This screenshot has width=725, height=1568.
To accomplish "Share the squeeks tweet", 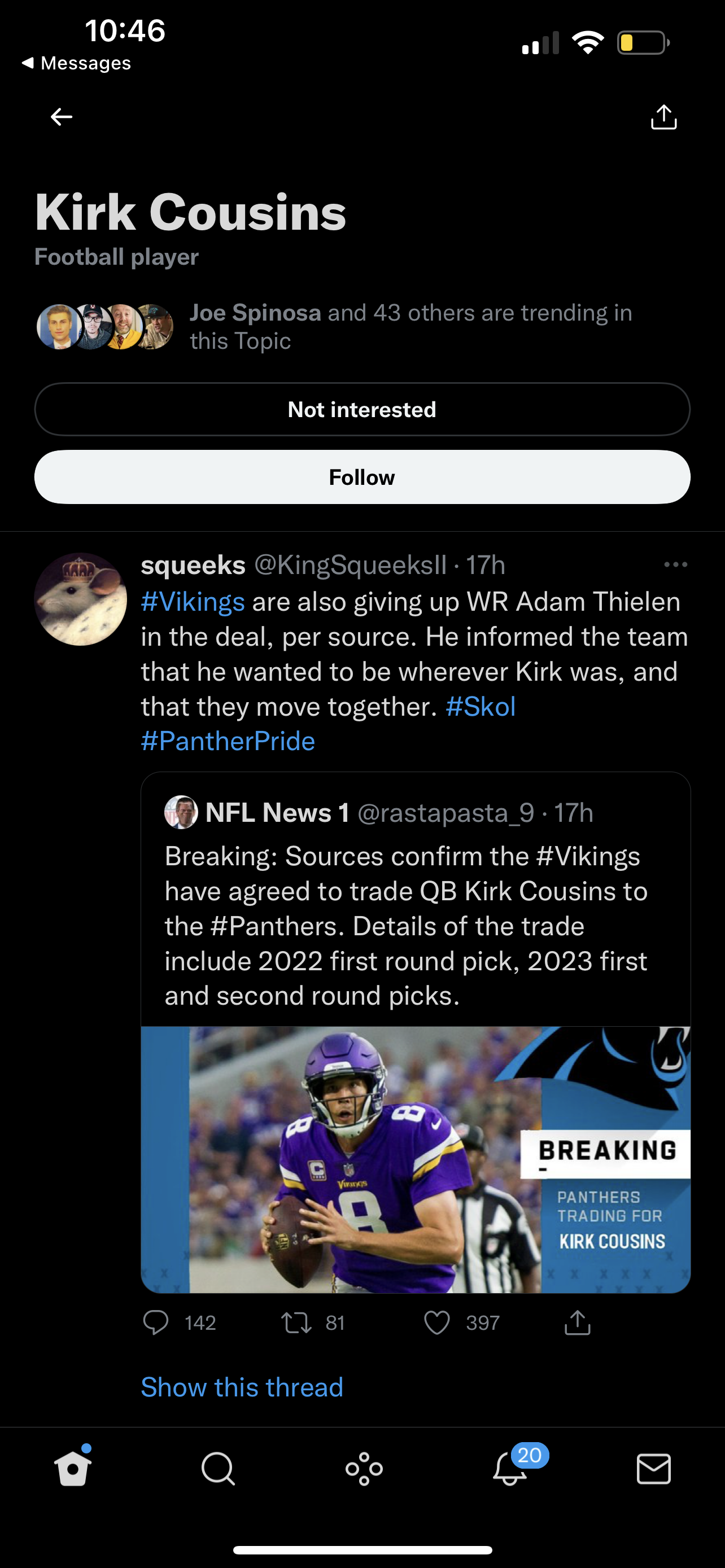I will [577, 1322].
